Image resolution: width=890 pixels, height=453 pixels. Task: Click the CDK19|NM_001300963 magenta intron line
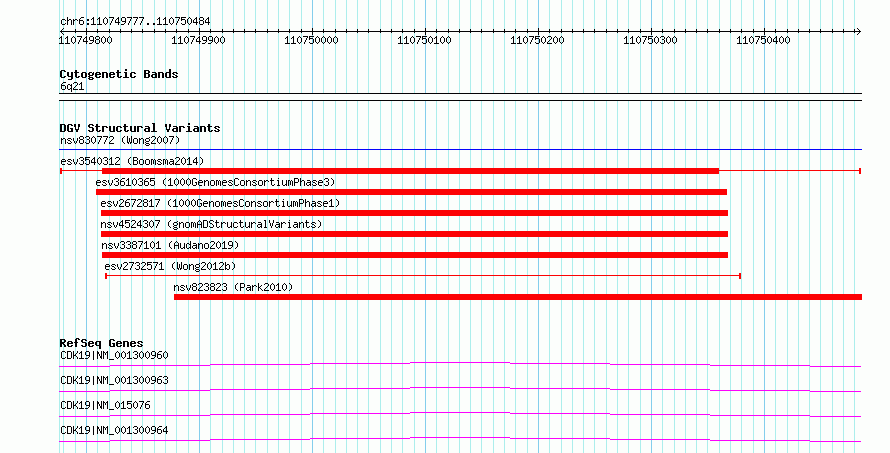460,389
